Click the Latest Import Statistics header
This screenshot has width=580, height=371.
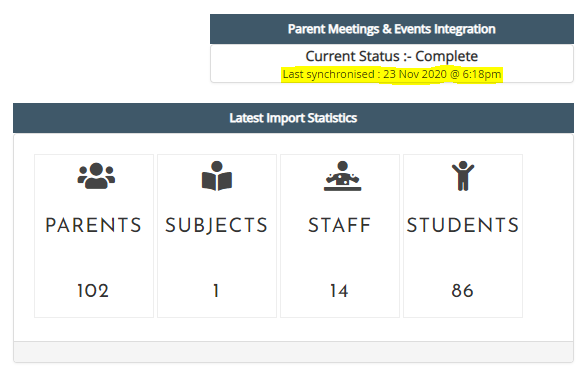tap(293, 118)
